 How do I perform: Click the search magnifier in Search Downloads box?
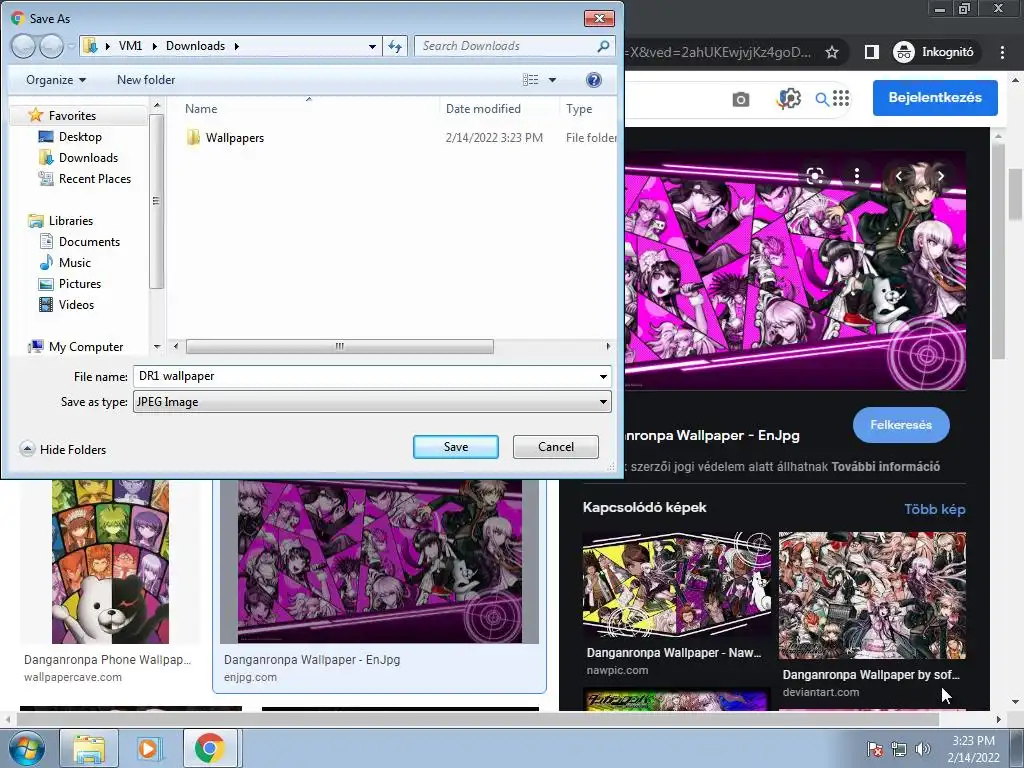click(x=603, y=46)
